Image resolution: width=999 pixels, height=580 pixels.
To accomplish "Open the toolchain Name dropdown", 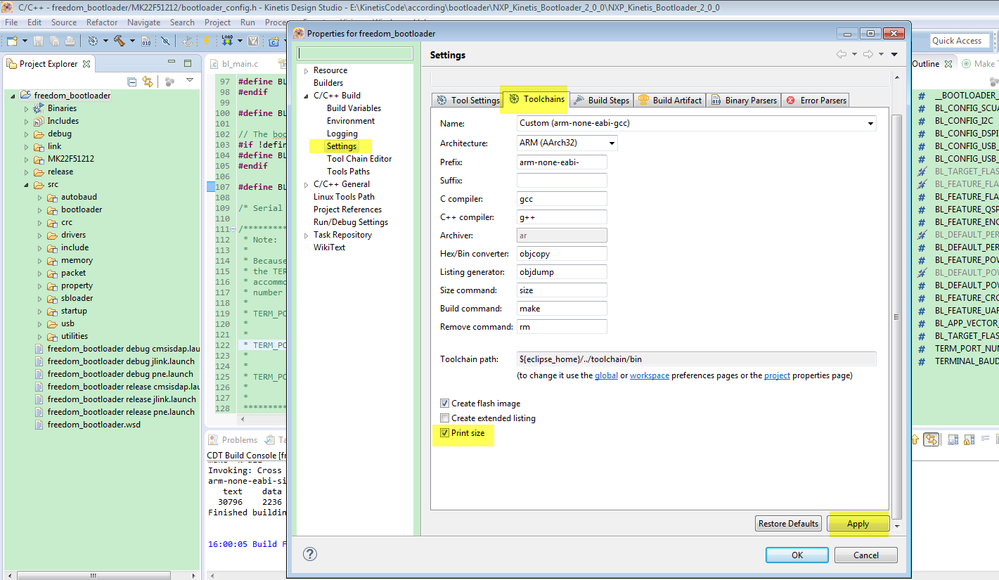I will point(870,123).
